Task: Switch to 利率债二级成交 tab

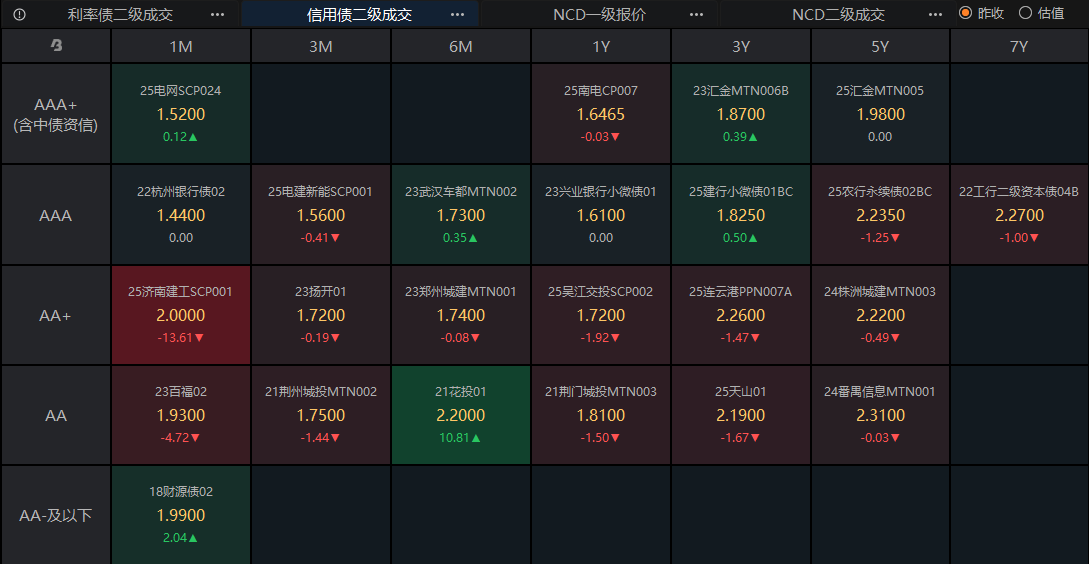Action: (120, 15)
